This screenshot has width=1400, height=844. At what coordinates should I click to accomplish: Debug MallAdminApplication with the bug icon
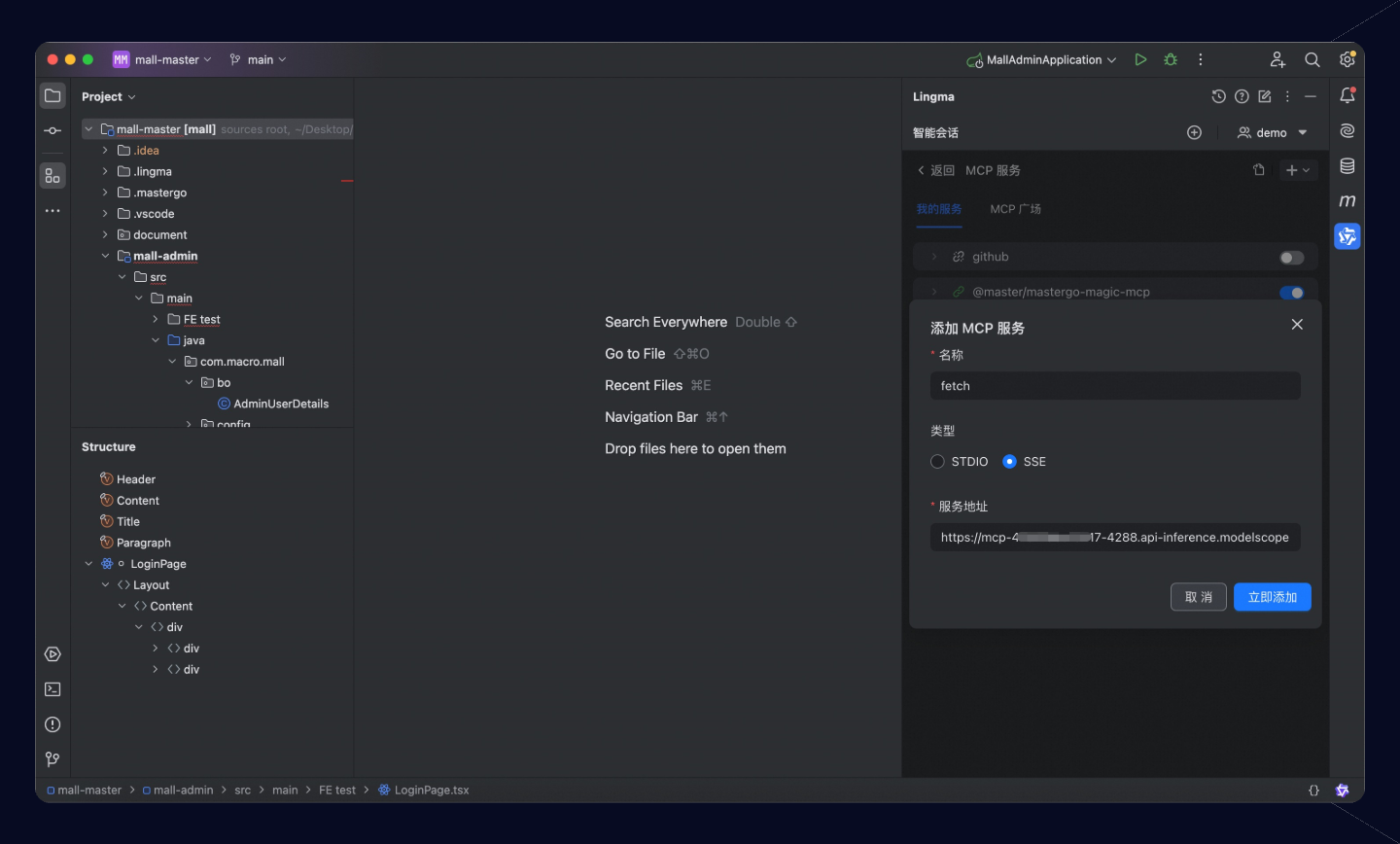[1171, 59]
